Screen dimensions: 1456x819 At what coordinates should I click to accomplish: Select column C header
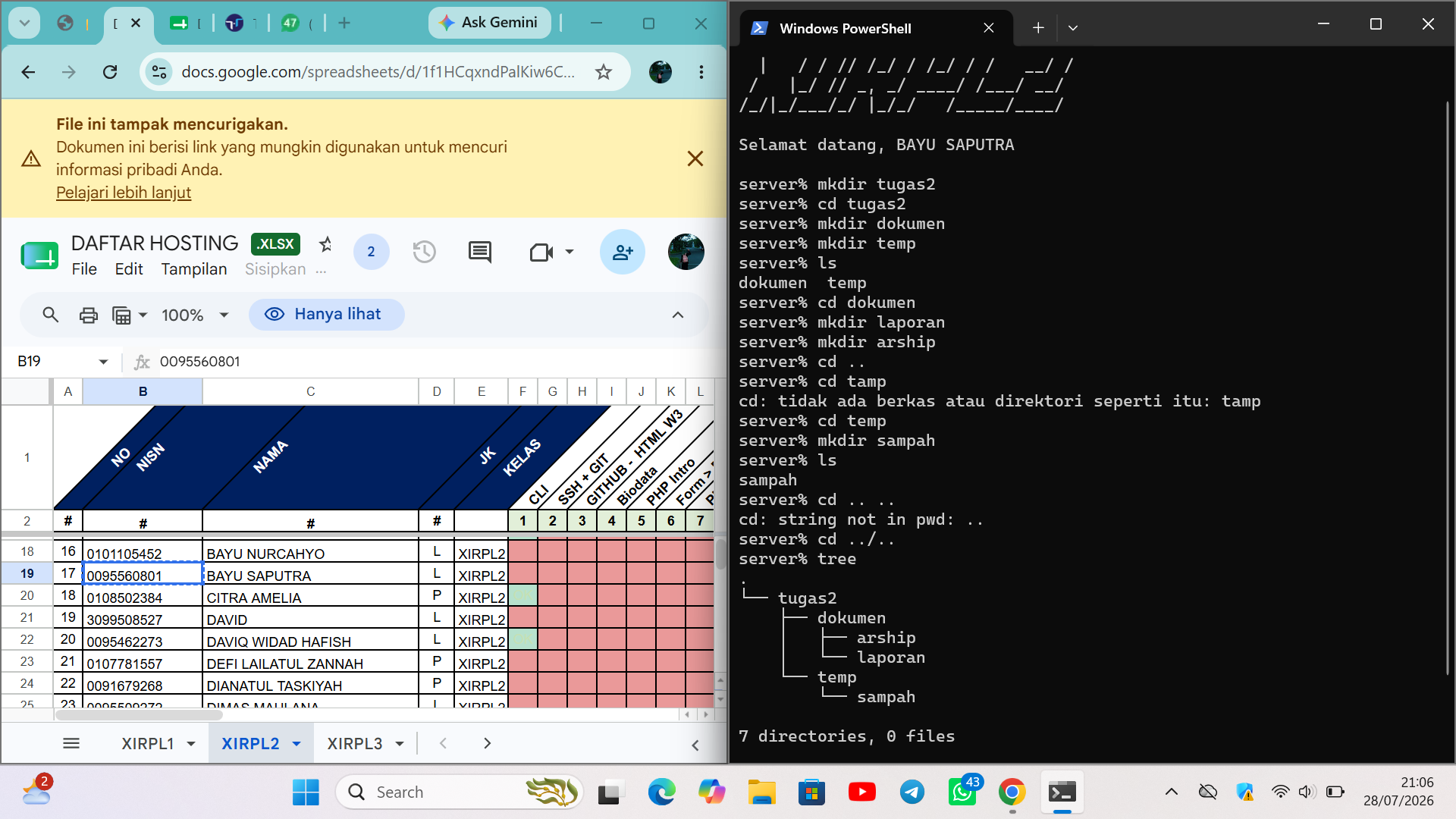click(x=310, y=391)
